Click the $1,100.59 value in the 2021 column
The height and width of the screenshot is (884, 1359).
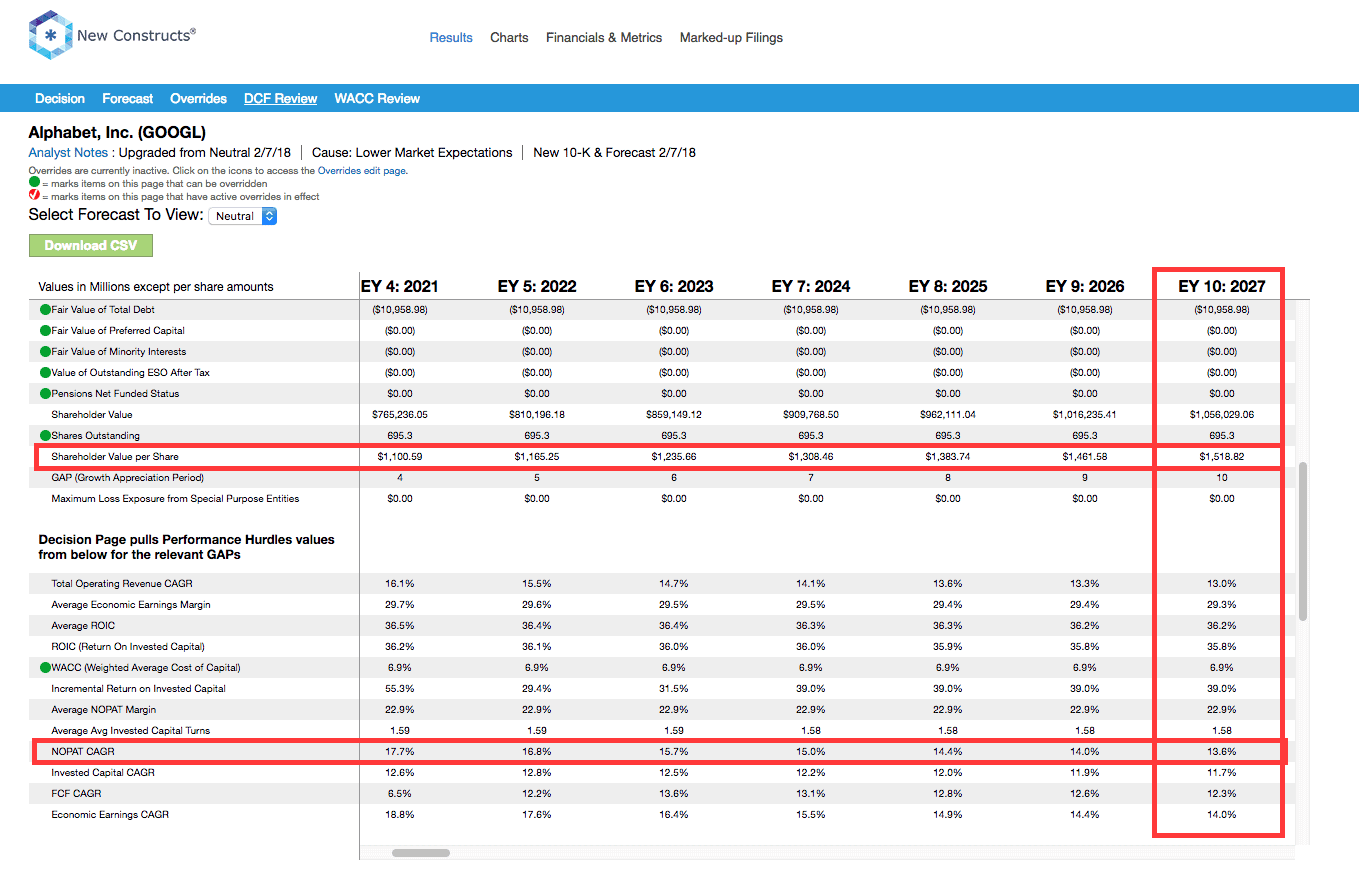399,457
